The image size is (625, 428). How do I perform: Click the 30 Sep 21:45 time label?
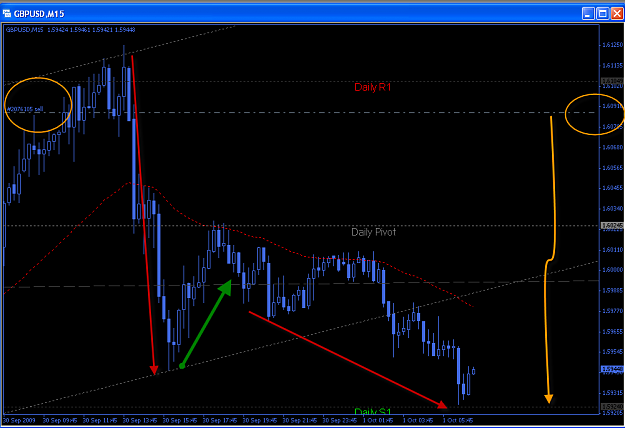coord(300,420)
